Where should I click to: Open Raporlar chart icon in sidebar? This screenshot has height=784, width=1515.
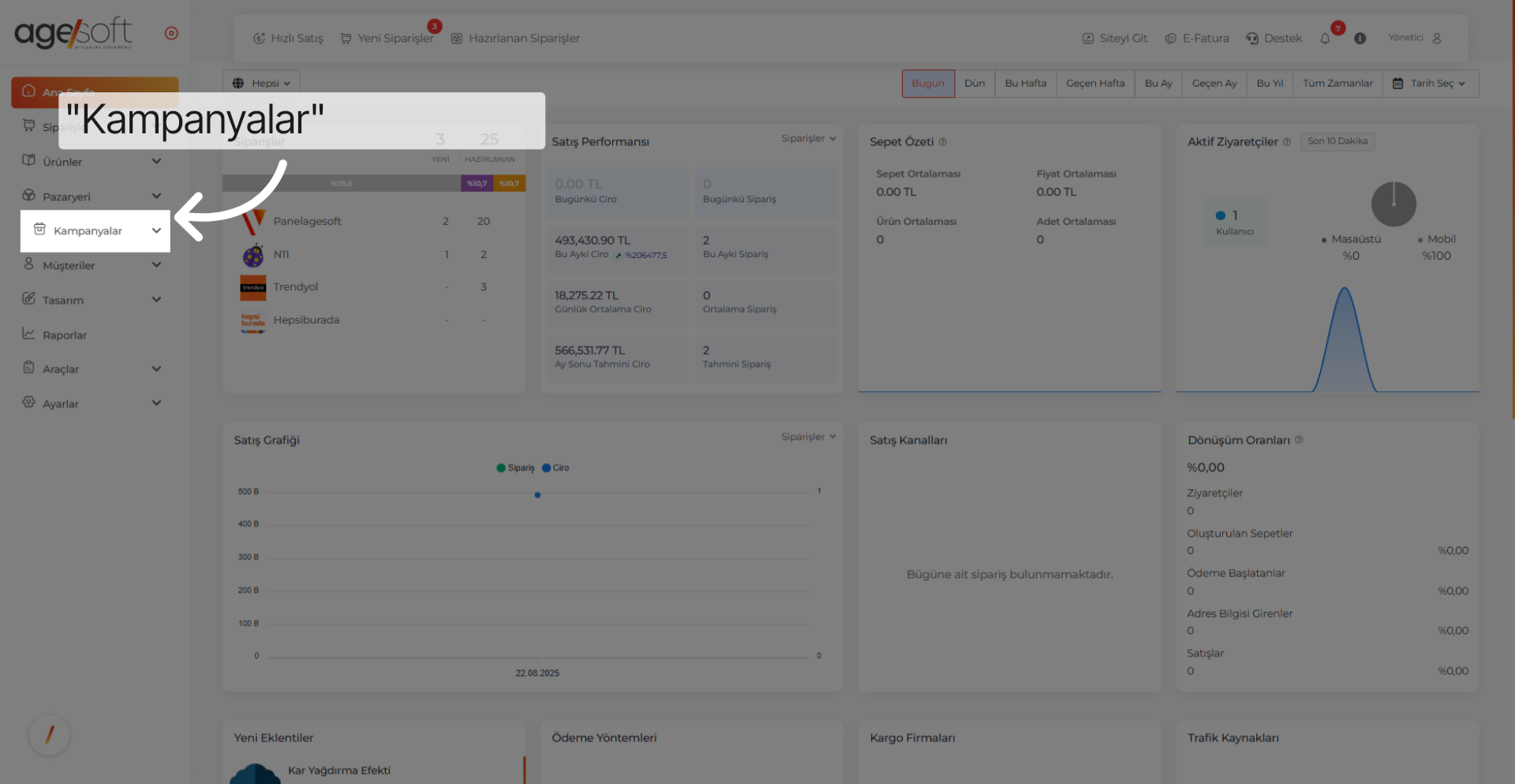(29, 334)
